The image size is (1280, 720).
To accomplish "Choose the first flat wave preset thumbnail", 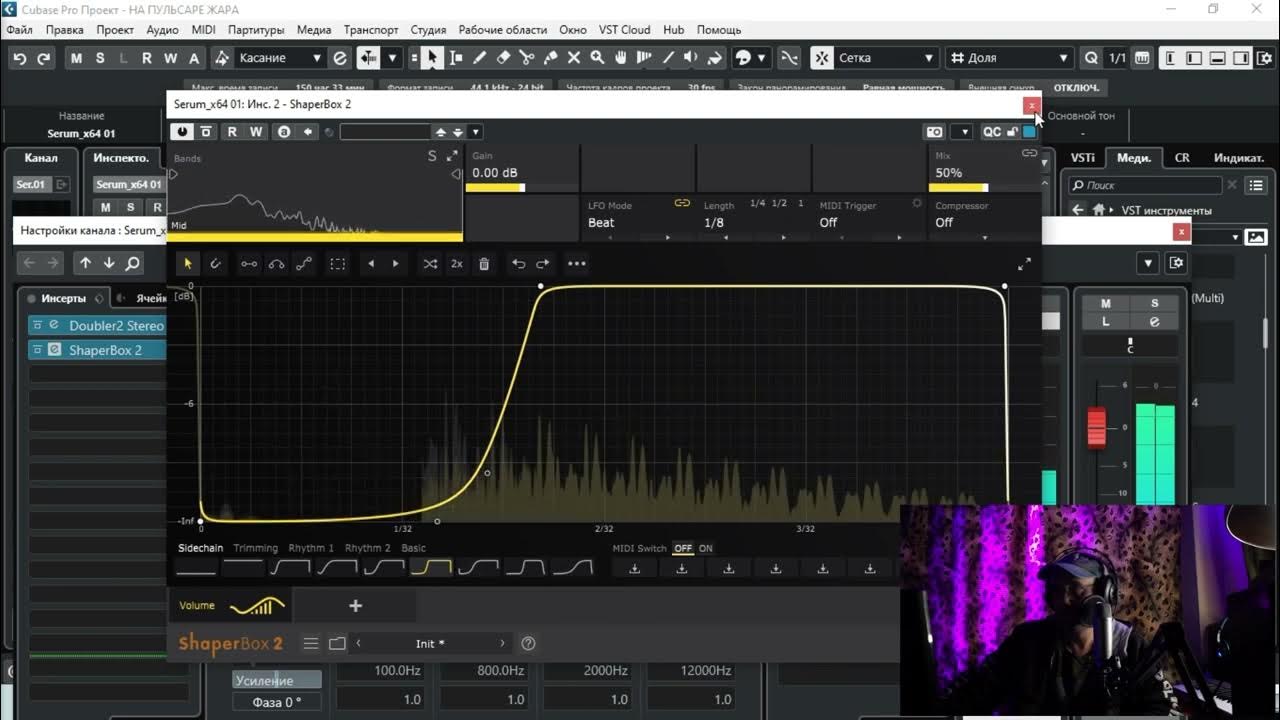I will 196,568.
